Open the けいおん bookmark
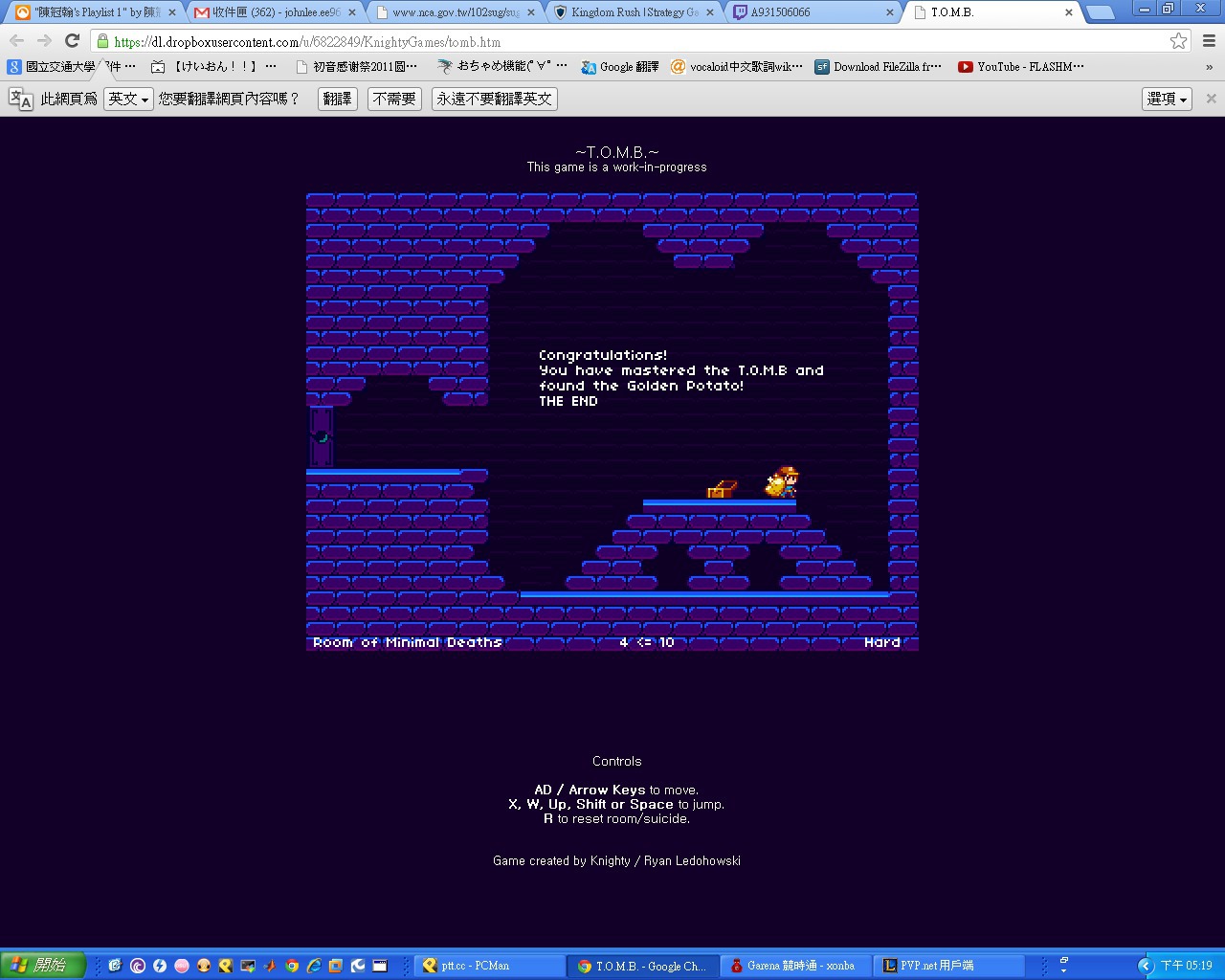Image resolution: width=1225 pixels, height=980 pixels. [x=214, y=67]
